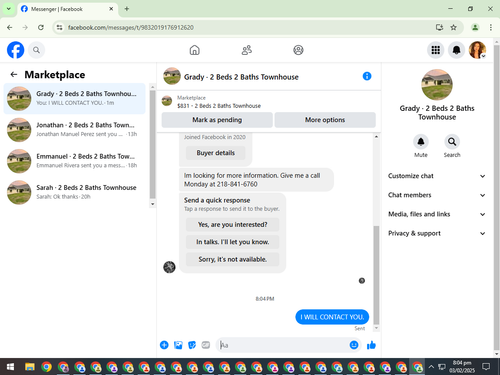
Task: Click Mark as pending button
Action: (217, 120)
